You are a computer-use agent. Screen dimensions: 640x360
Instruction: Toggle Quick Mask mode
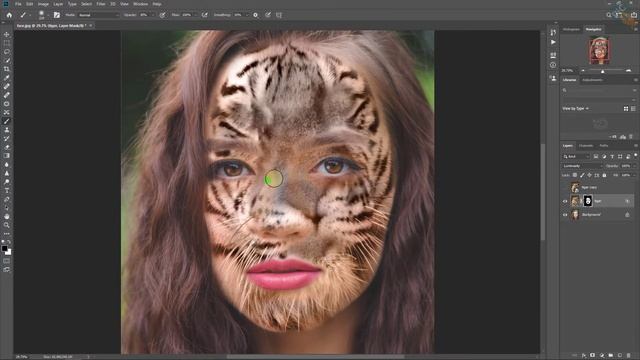[x=7, y=261]
